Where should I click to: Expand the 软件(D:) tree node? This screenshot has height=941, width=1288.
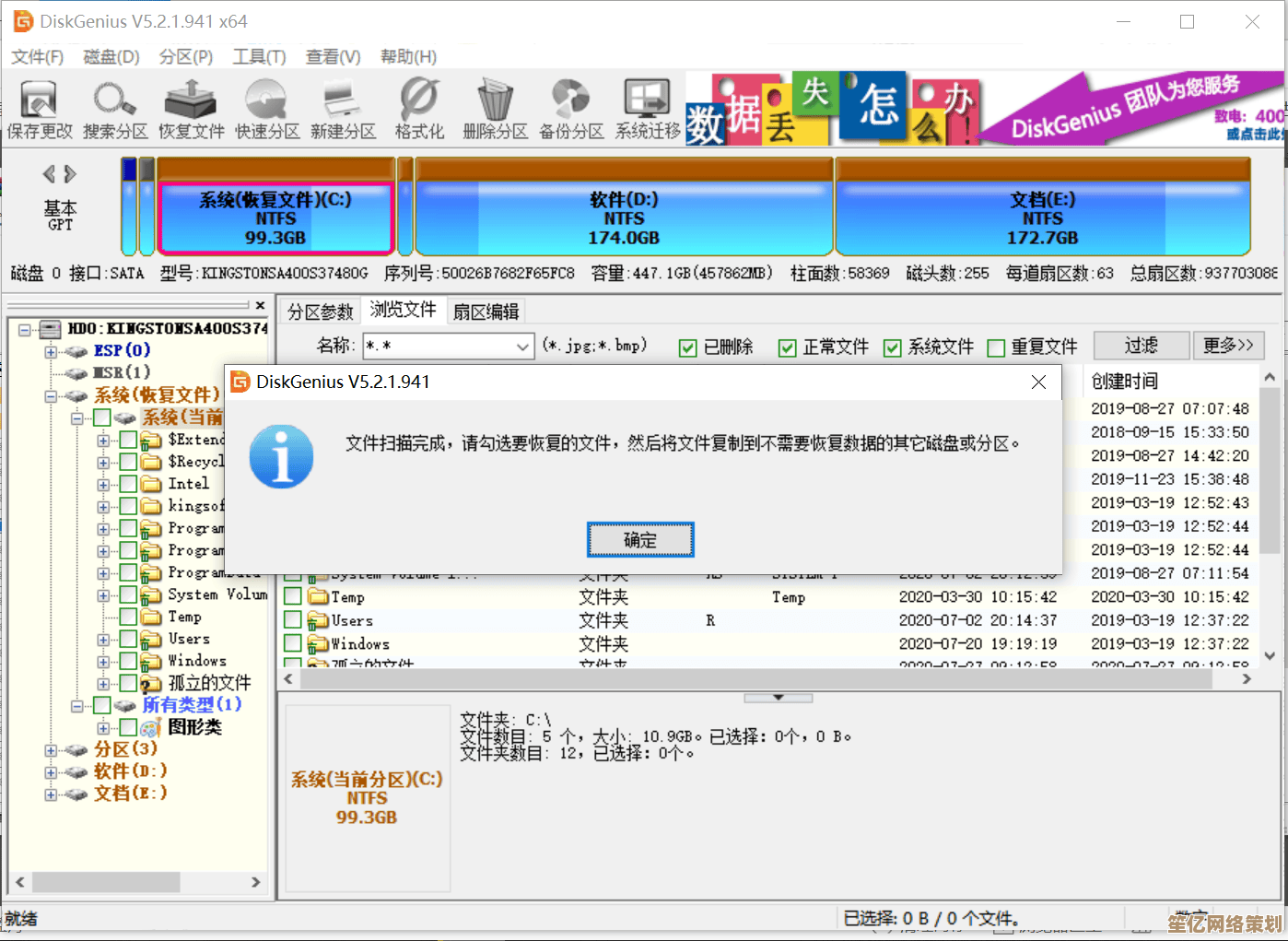(52, 772)
